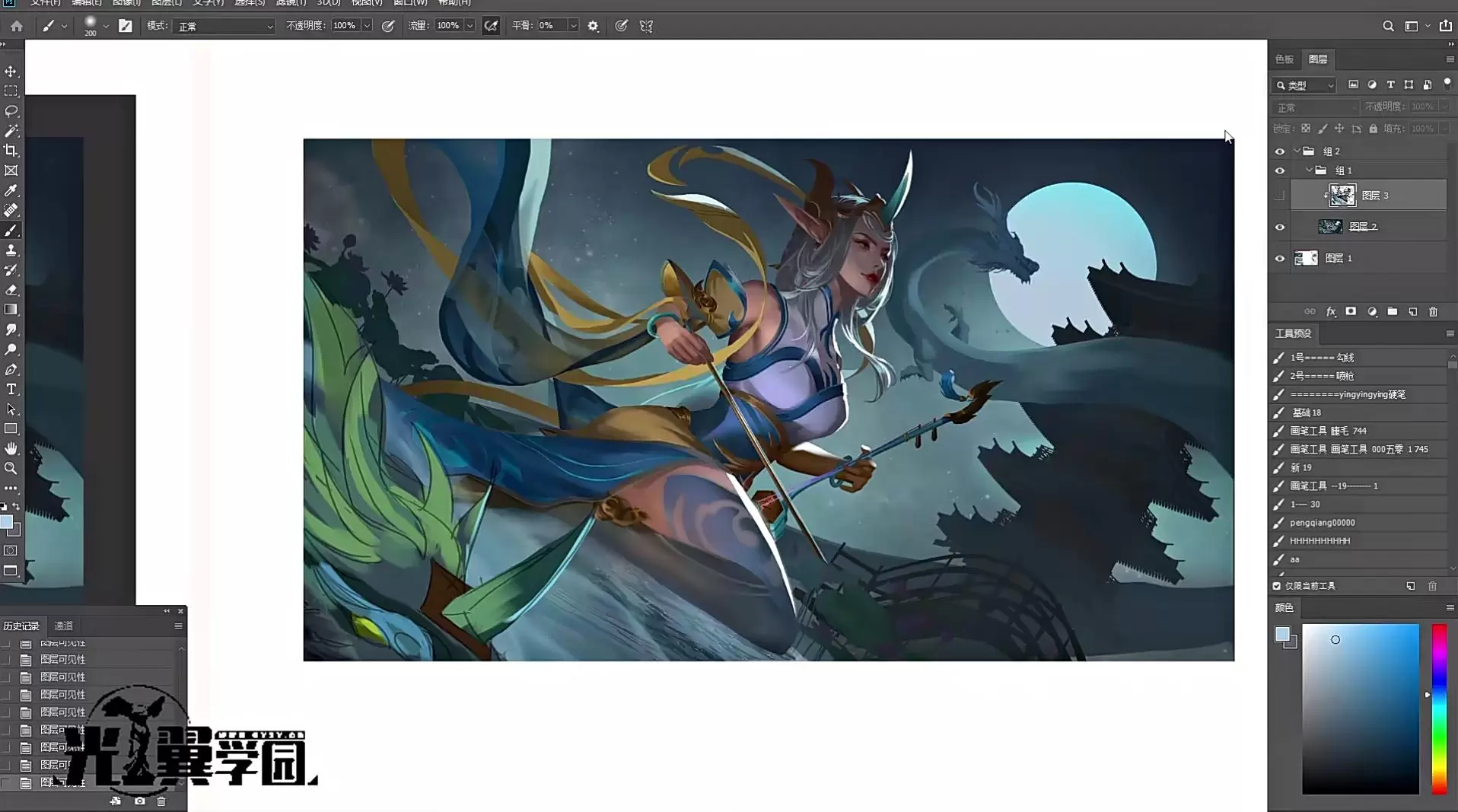
Task: Switch to 色板 swatches tab
Action: point(1285,59)
